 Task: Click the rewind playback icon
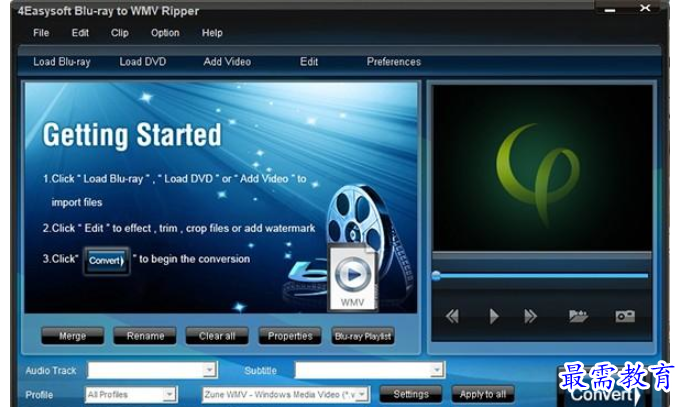[x=452, y=316]
